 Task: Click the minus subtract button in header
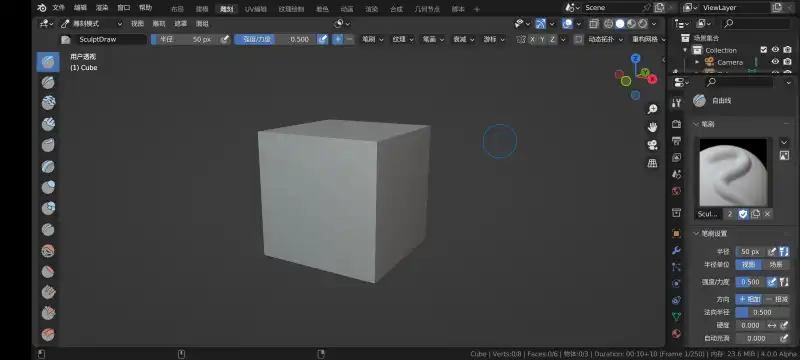349,39
